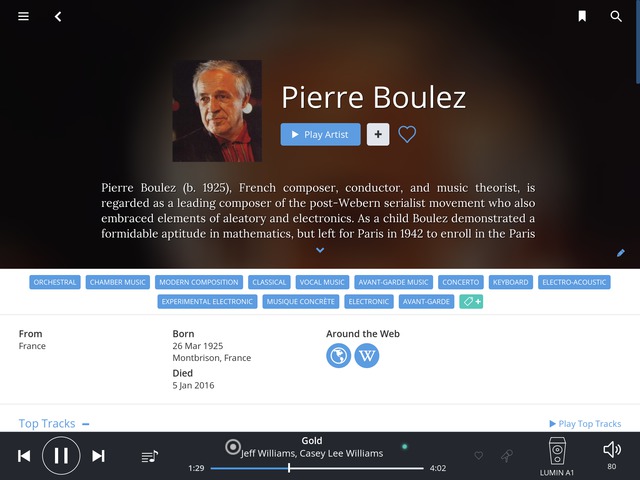Go back with the left arrow
This screenshot has height=480, width=640.
click(58, 16)
